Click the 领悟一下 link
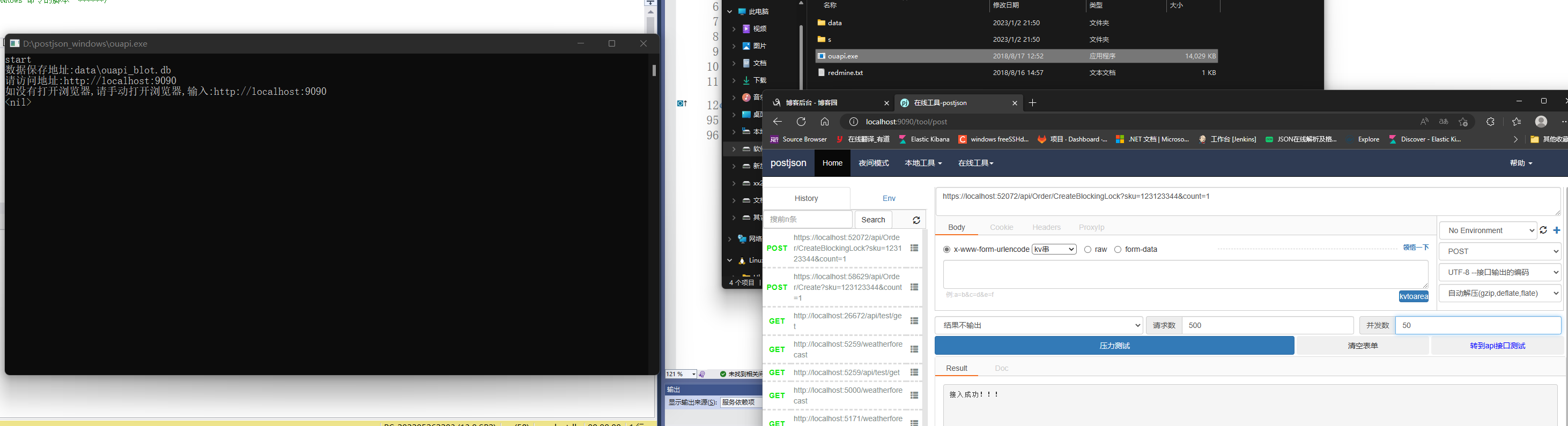1568x426 pixels. (x=1416, y=247)
